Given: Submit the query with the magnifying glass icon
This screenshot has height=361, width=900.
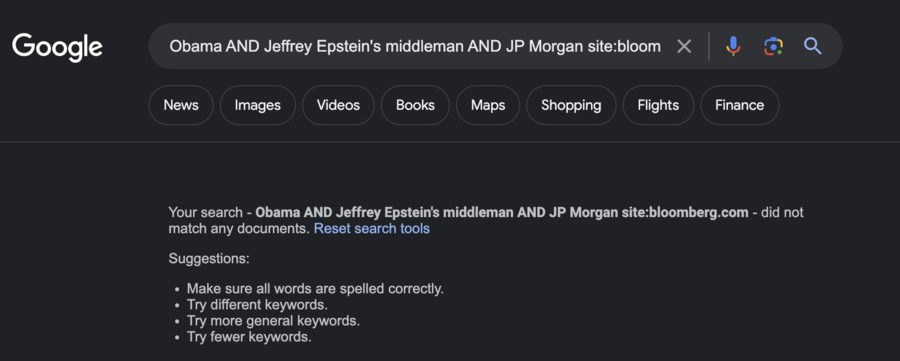Looking at the screenshot, I should [813, 46].
